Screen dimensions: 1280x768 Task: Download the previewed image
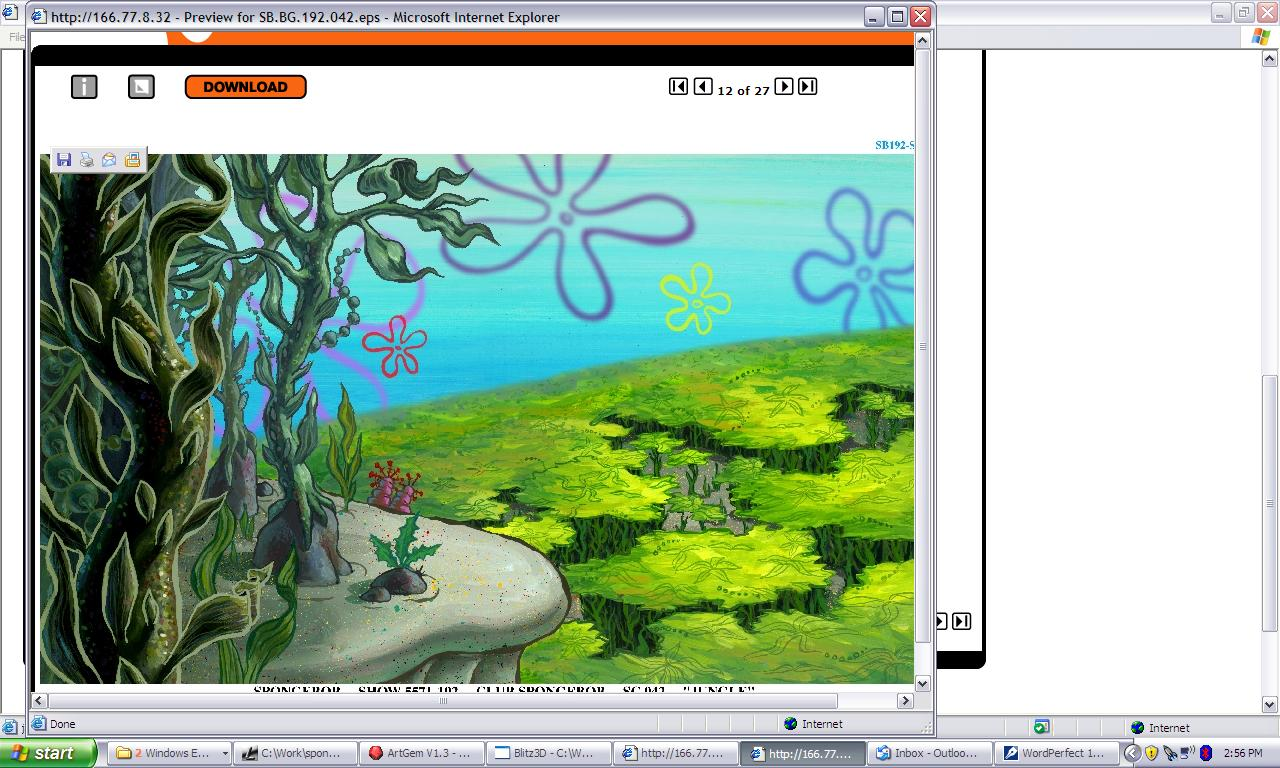click(x=245, y=87)
